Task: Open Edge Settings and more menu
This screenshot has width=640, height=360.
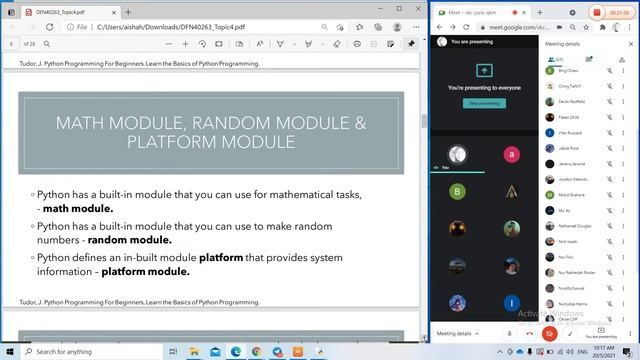Action: [416, 27]
